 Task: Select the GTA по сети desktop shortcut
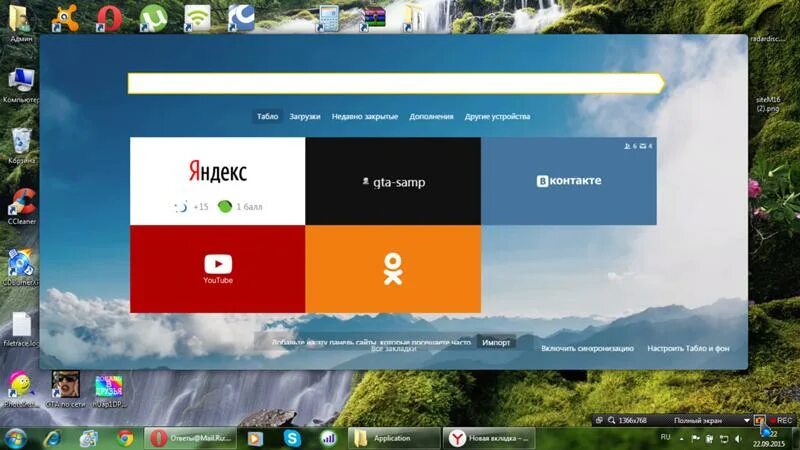[x=65, y=389]
